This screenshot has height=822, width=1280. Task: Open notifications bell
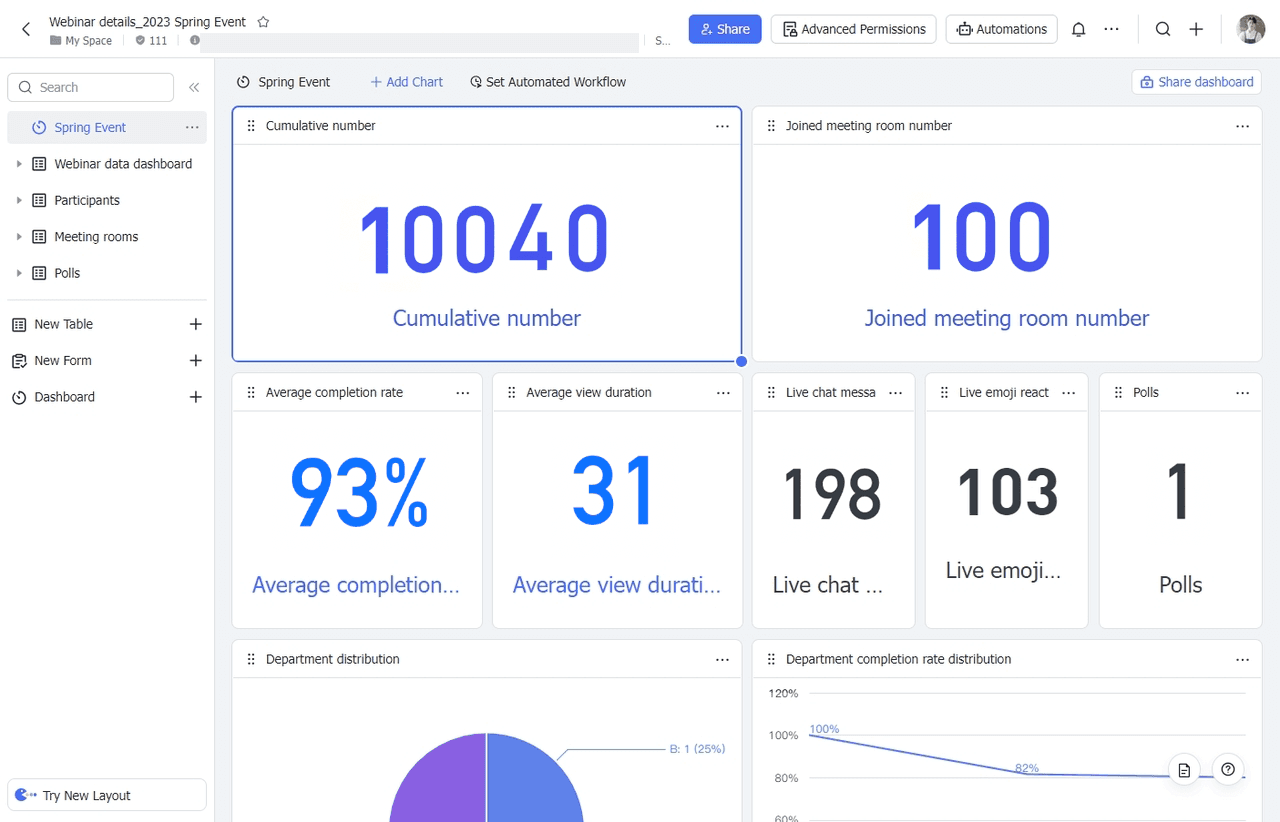(x=1078, y=29)
